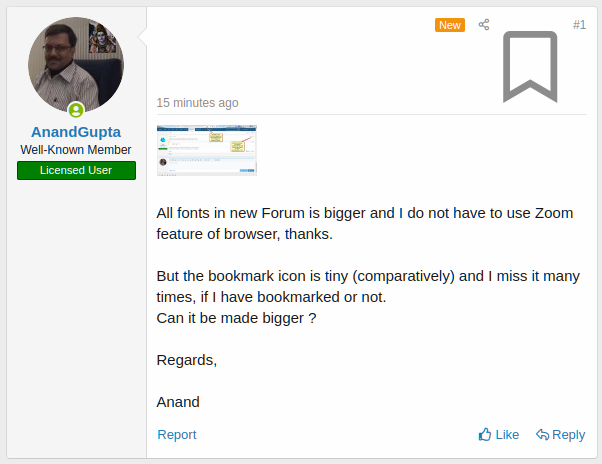Screen dimensions: 602x464
Task: Click the thumbs-up Like icon
Action: 485,434
